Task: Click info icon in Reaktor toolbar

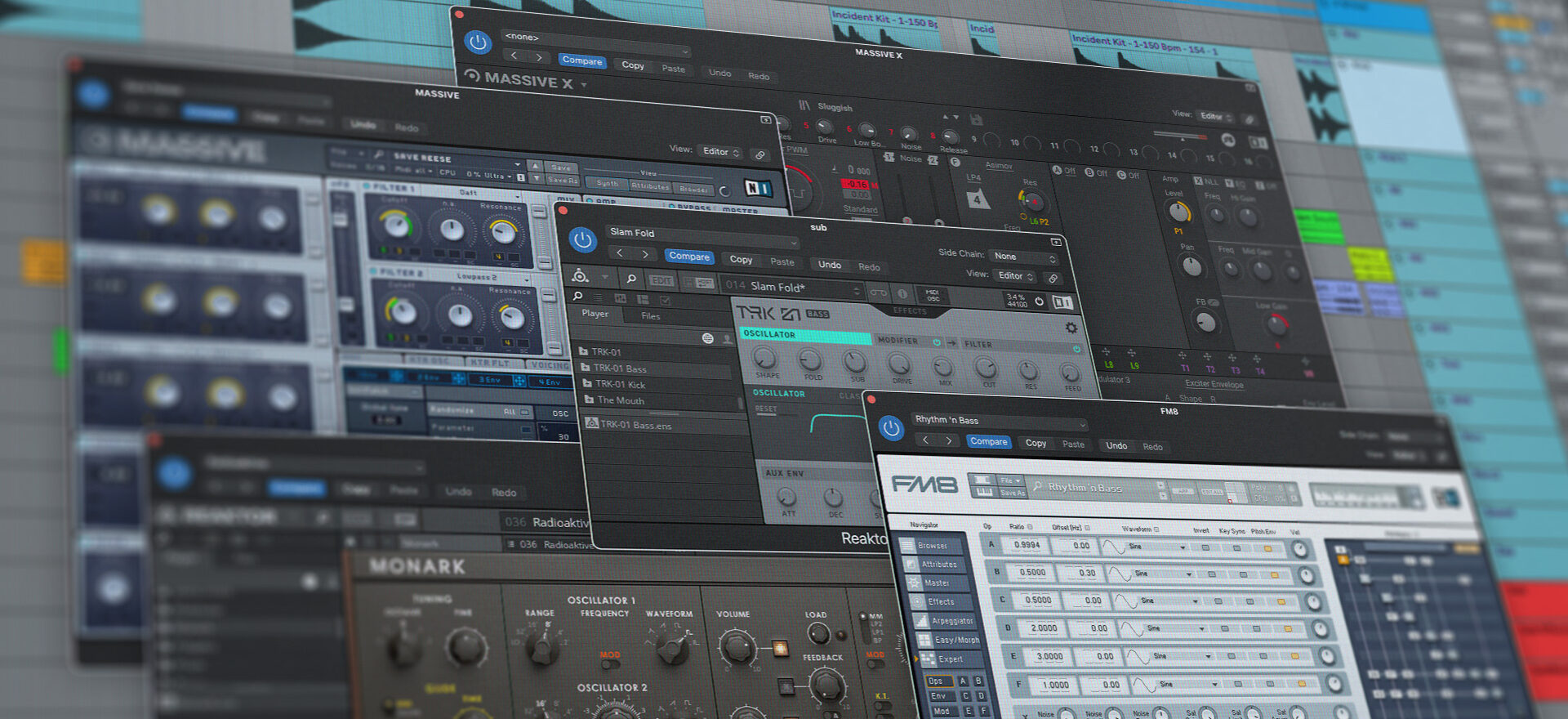Action: click(902, 293)
